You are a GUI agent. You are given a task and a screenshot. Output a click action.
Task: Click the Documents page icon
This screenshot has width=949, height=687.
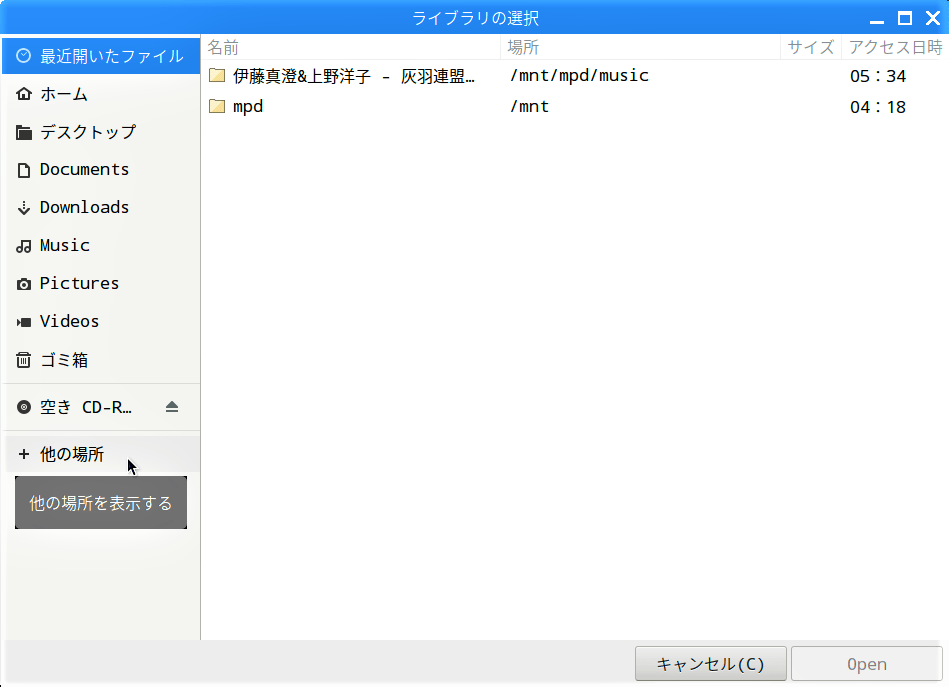[x=24, y=170]
